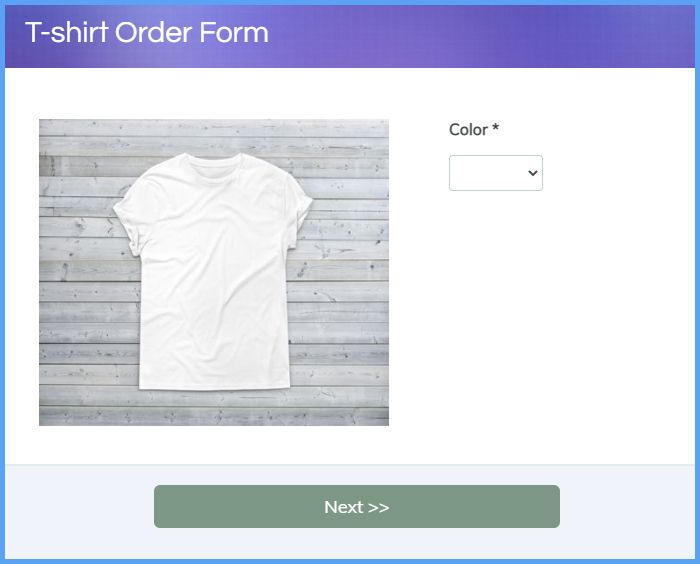Proceed to next page with green button
Screen dimensions: 700x564
point(357,506)
